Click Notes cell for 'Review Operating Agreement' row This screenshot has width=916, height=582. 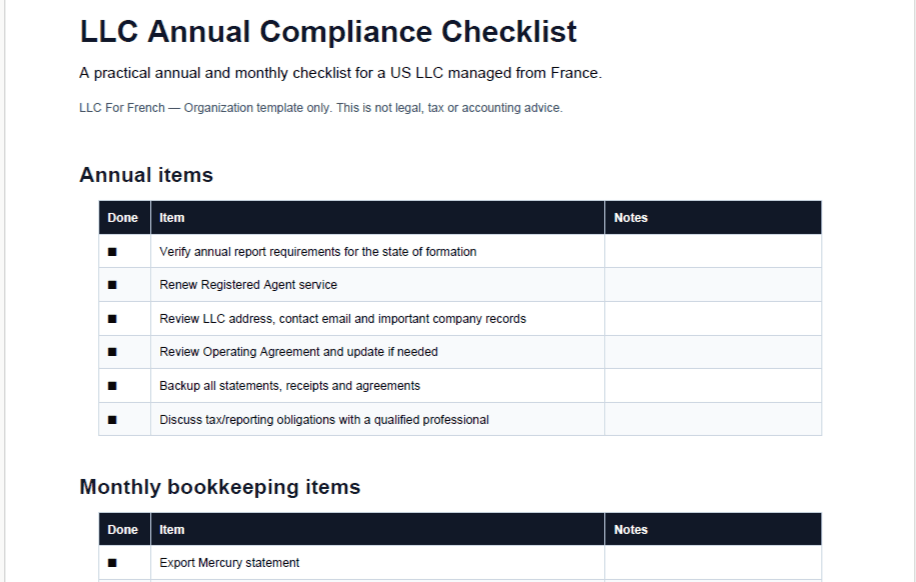(713, 352)
